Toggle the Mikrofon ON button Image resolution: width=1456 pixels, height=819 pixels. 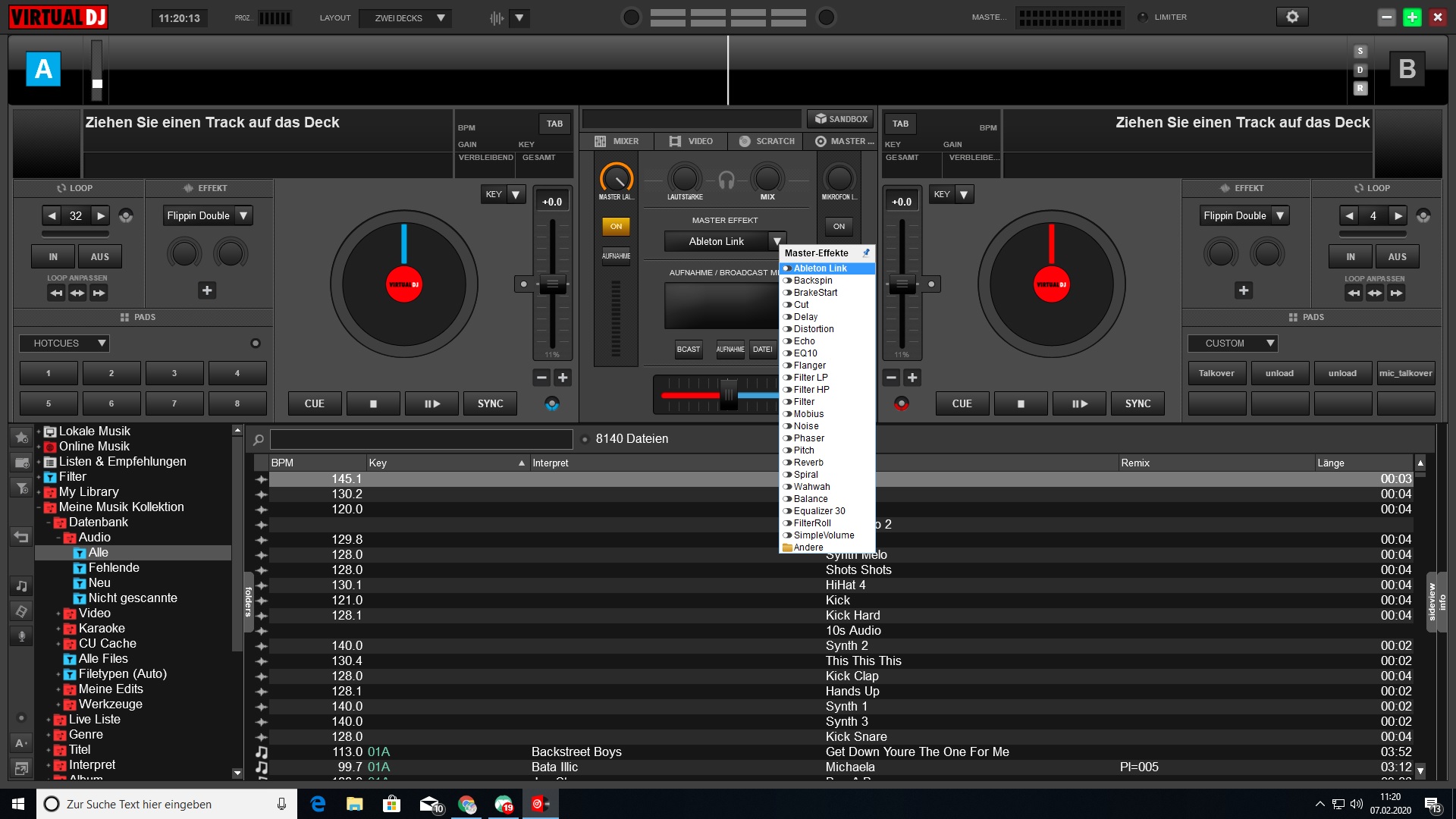[x=839, y=226]
